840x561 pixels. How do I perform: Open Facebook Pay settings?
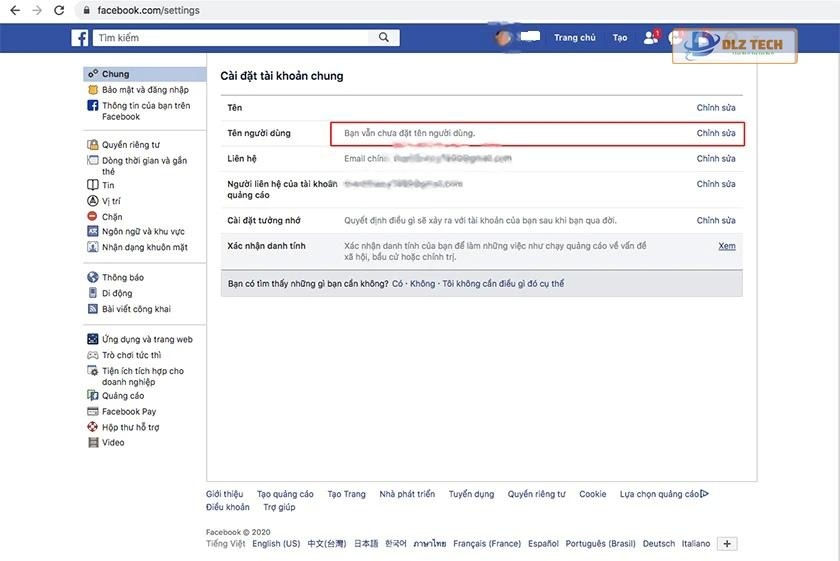click(129, 412)
